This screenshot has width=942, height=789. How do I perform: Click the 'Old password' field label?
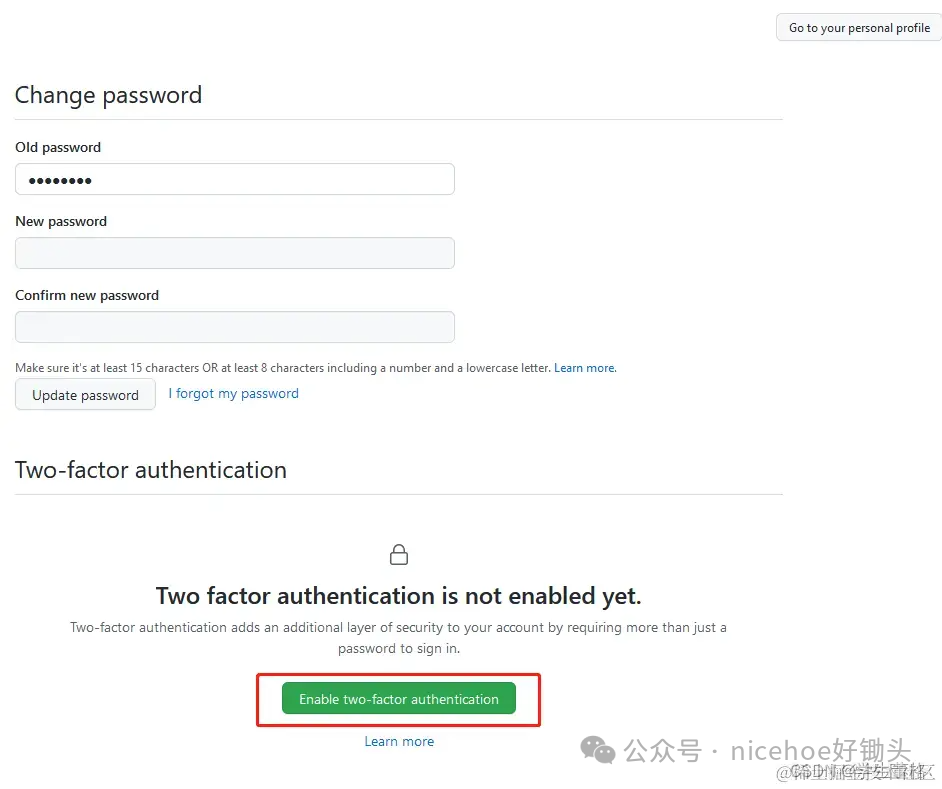[58, 147]
